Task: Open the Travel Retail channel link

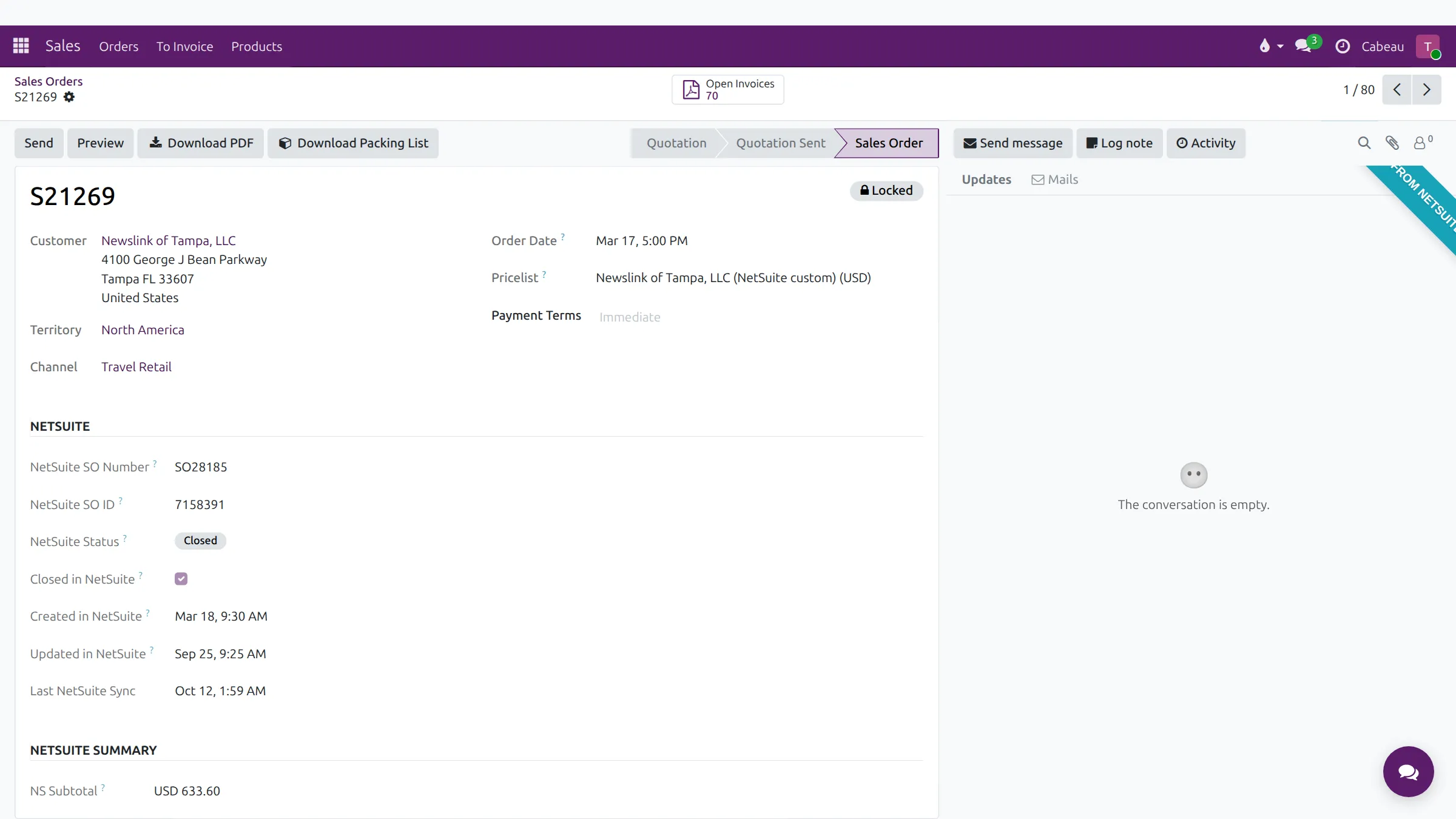Action: [136, 367]
